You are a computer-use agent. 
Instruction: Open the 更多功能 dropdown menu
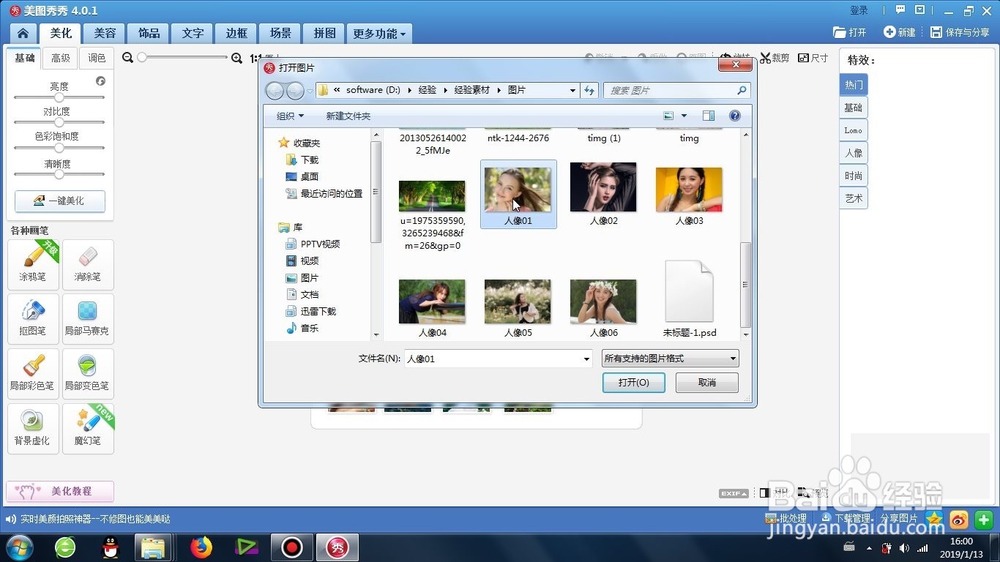pos(379,33)
